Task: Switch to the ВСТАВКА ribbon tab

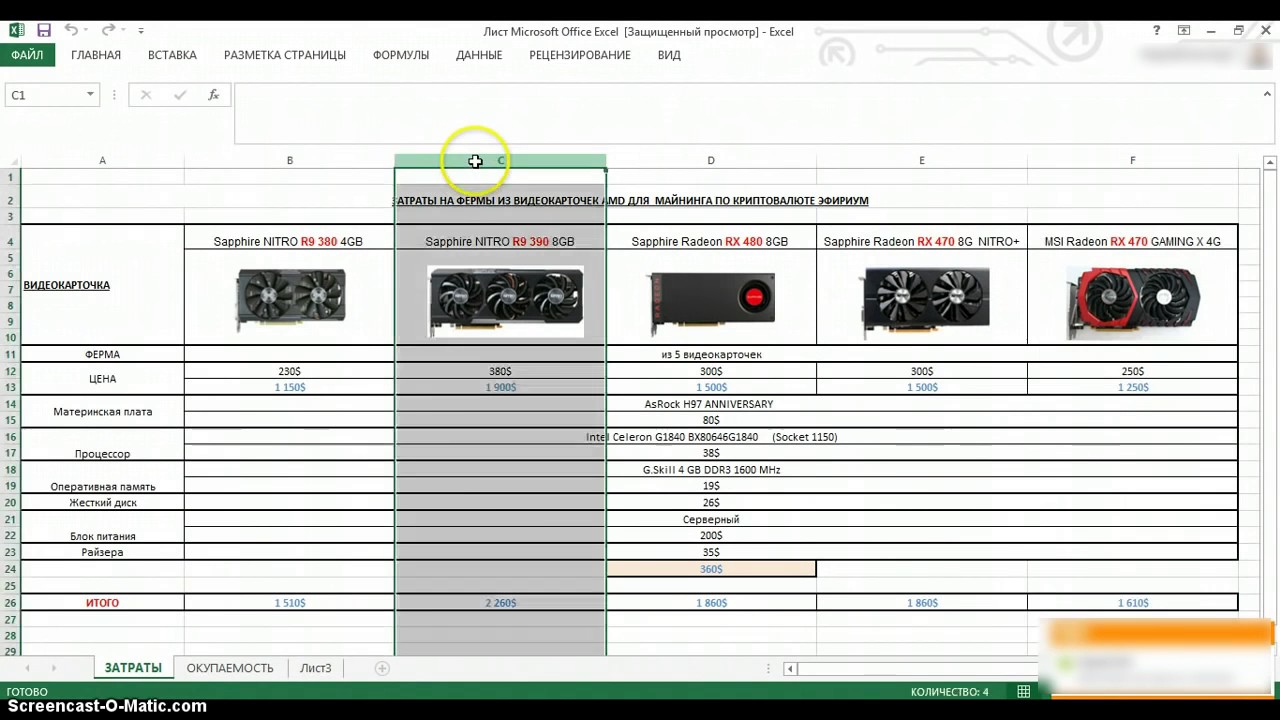Action: (x=172, y=55)
